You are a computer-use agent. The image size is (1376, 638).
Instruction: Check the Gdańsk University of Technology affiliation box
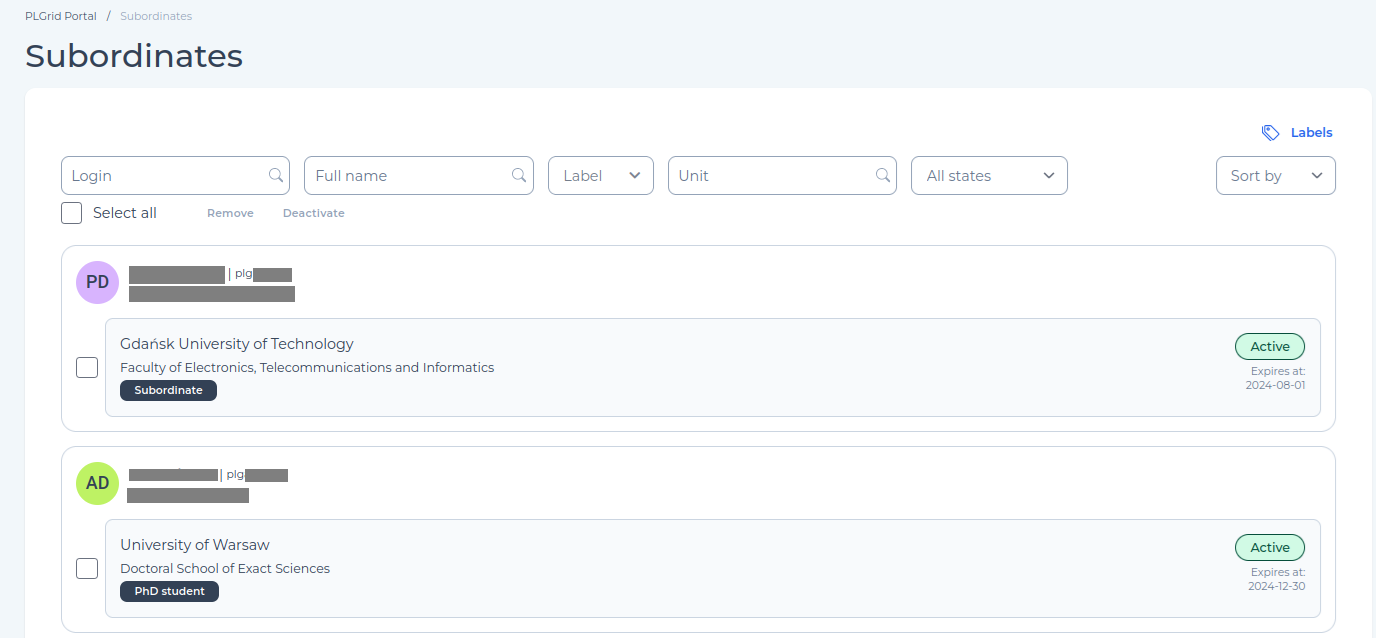[87, 367]
